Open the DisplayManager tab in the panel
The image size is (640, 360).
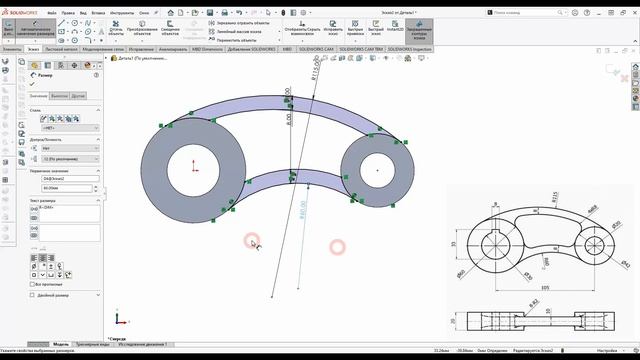[x=87, y=65]
